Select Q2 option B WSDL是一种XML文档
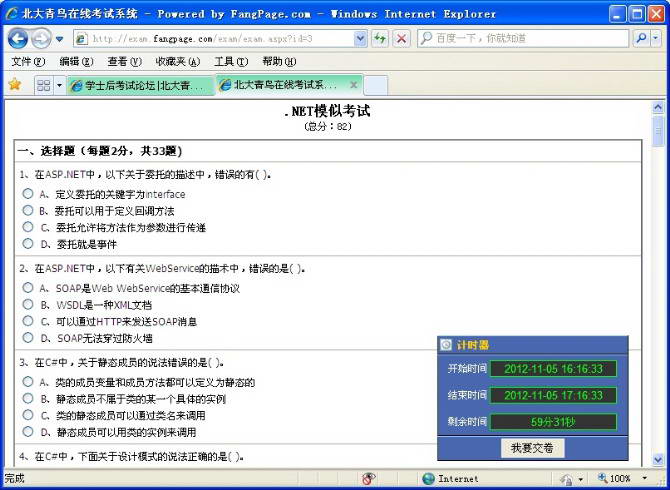Screen dimensions: 670x490 coord(28,304)
